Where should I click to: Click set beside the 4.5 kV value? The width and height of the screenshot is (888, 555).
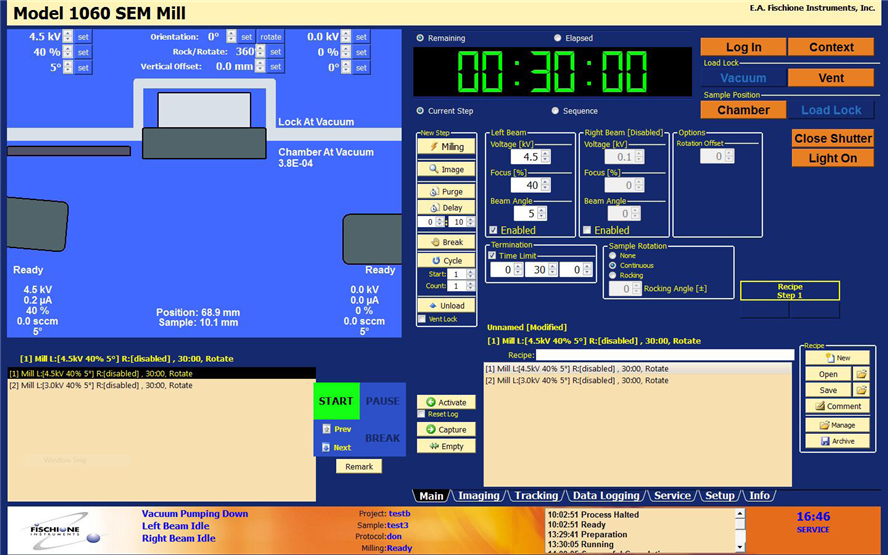(x=83, y=36)
